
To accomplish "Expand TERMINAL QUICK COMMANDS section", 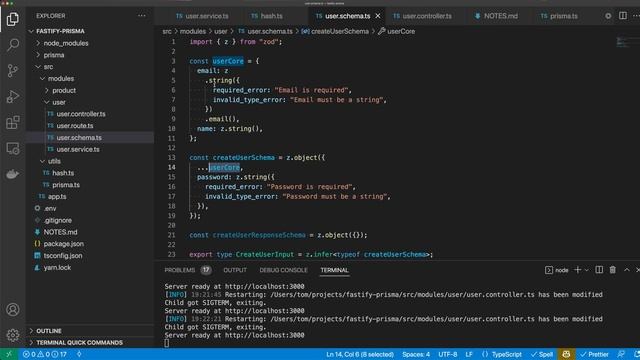I will 90,342.
